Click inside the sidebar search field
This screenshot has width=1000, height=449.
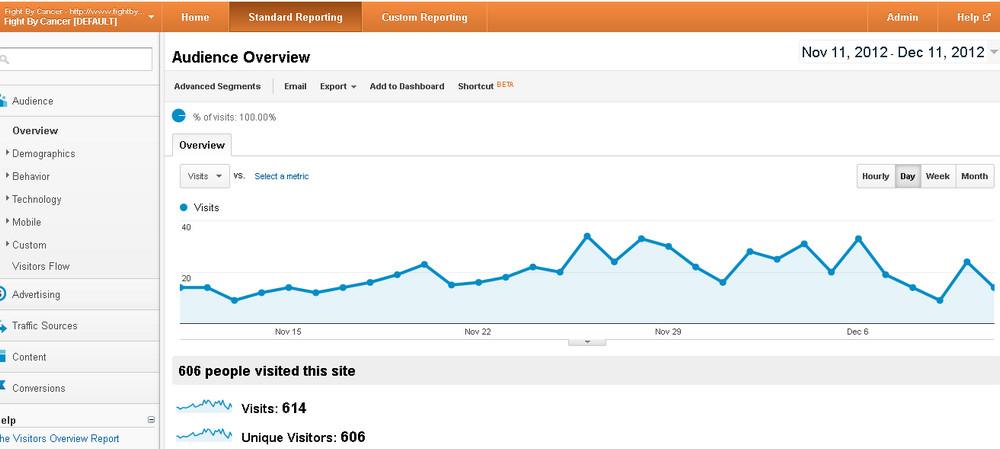coord(77,59)
